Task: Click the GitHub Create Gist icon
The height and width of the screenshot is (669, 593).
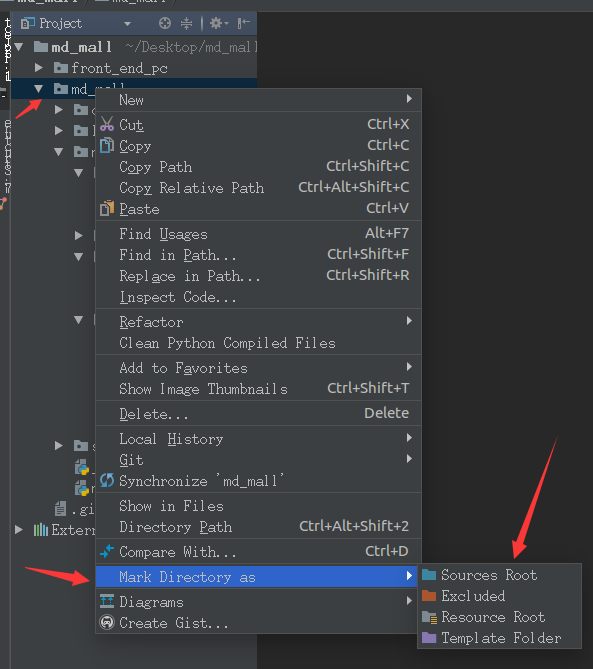Action: tap(107, 622)
